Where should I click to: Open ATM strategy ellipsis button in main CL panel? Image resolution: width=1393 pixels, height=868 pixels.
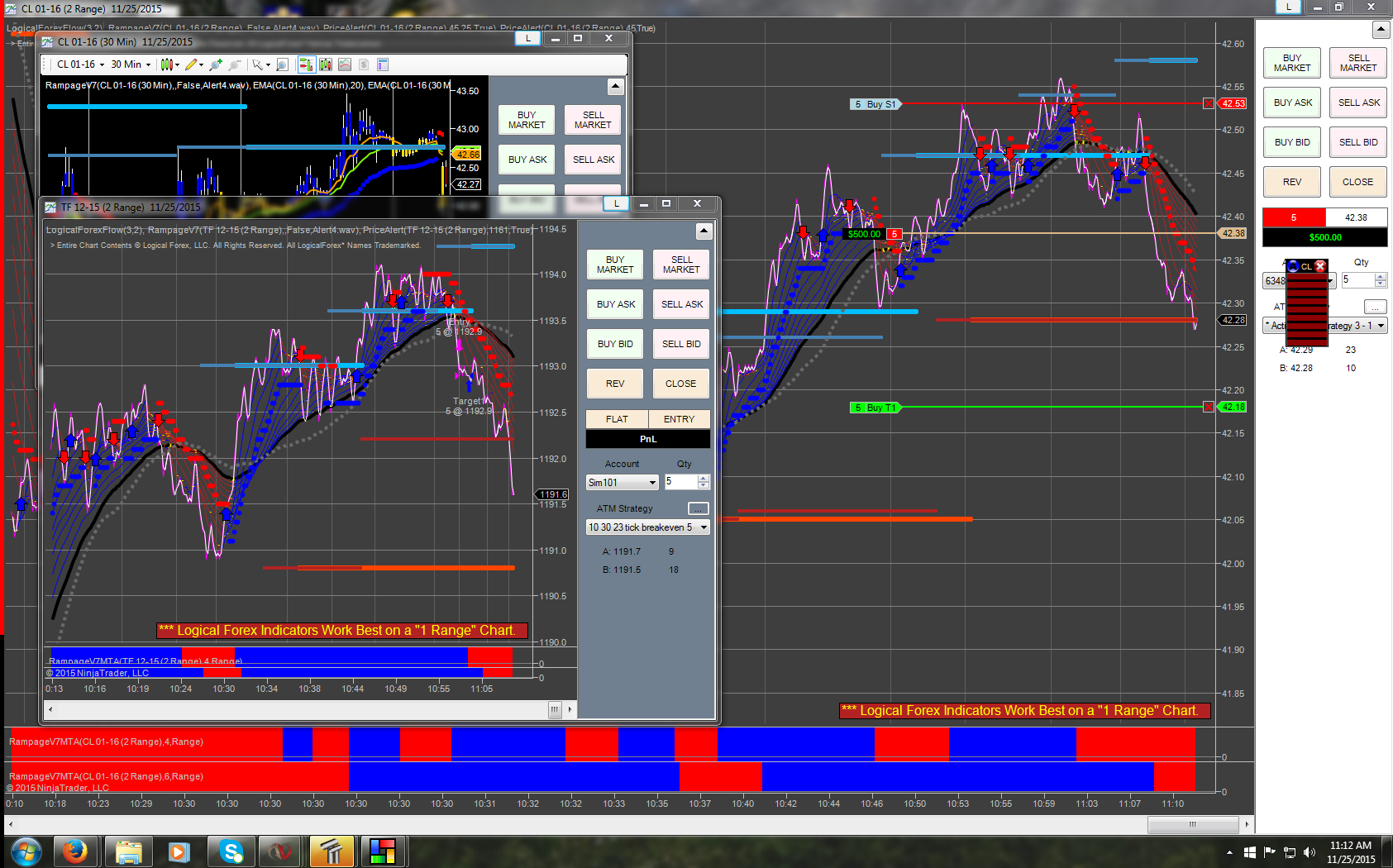[1376, 307]
